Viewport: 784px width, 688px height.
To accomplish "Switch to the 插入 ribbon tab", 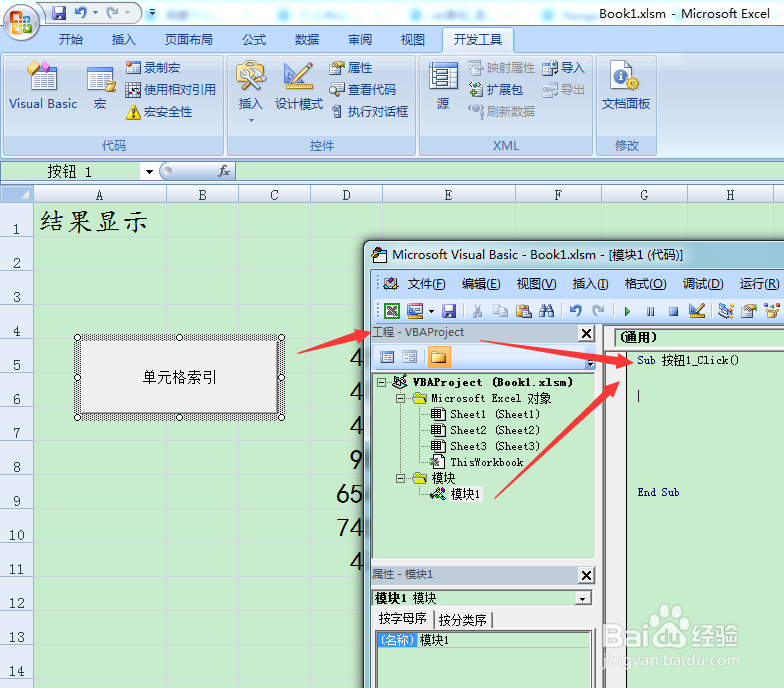I will tap(124, 40).
